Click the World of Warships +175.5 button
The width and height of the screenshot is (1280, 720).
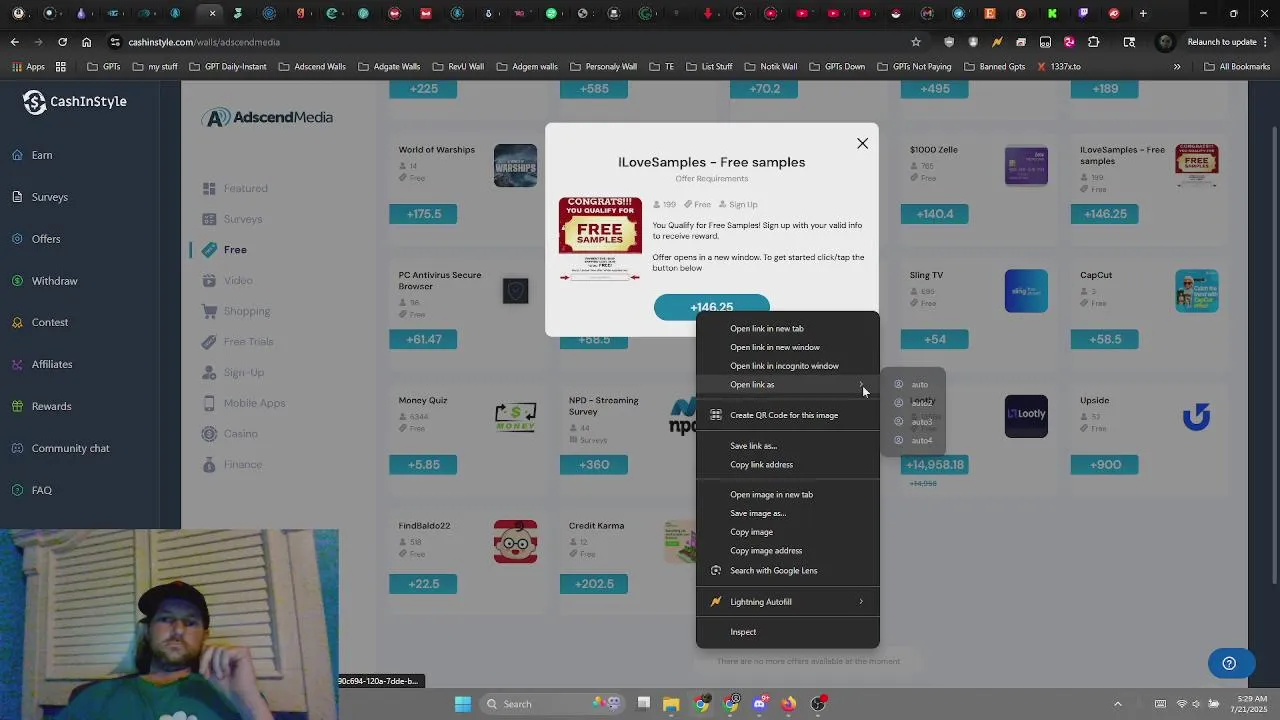pos(424,214)
